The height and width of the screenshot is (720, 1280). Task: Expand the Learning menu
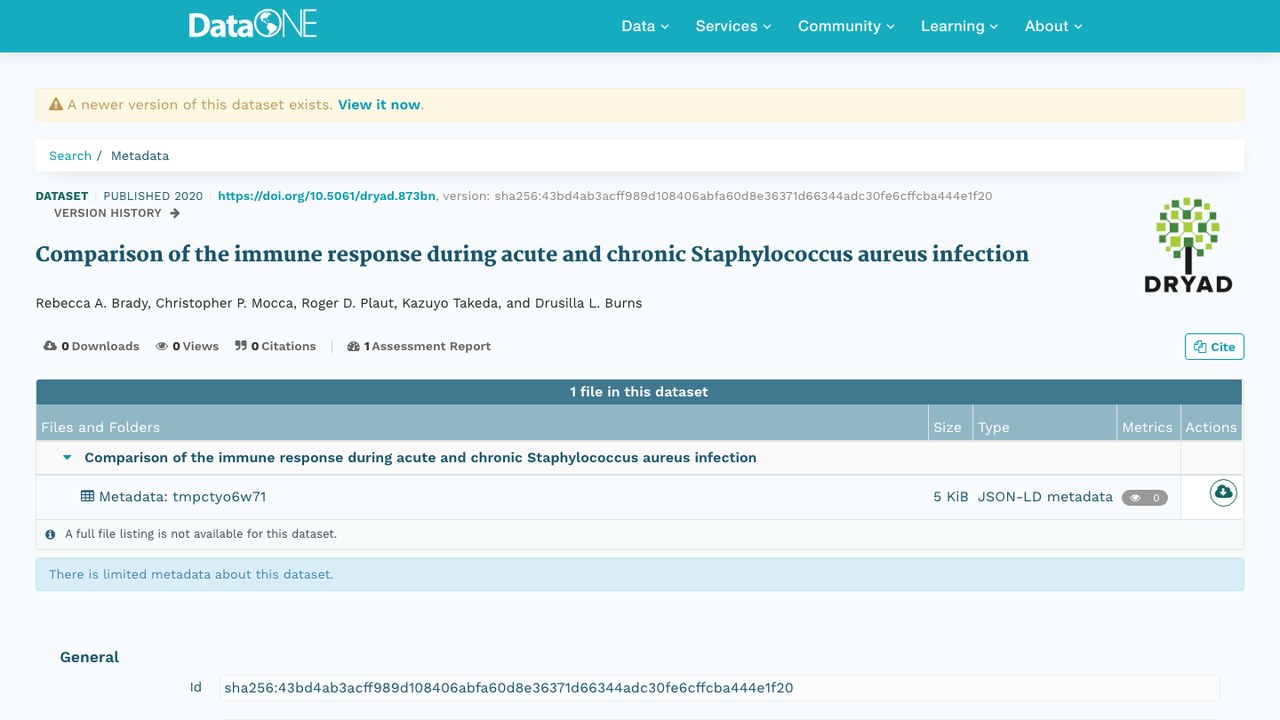(x=959, y=26)
